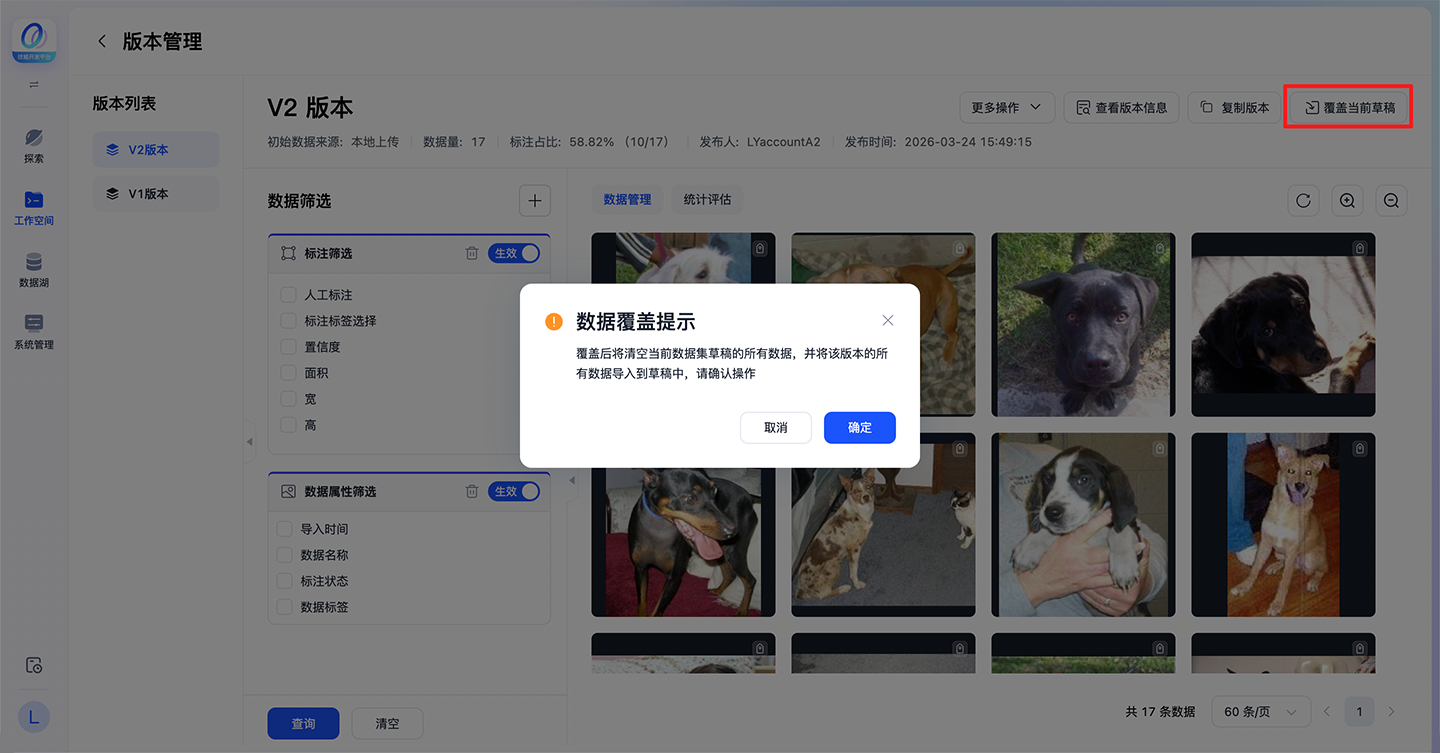
Task: Open the 60 条/页 page size dropdown
Action: [x=1261, y=712]
